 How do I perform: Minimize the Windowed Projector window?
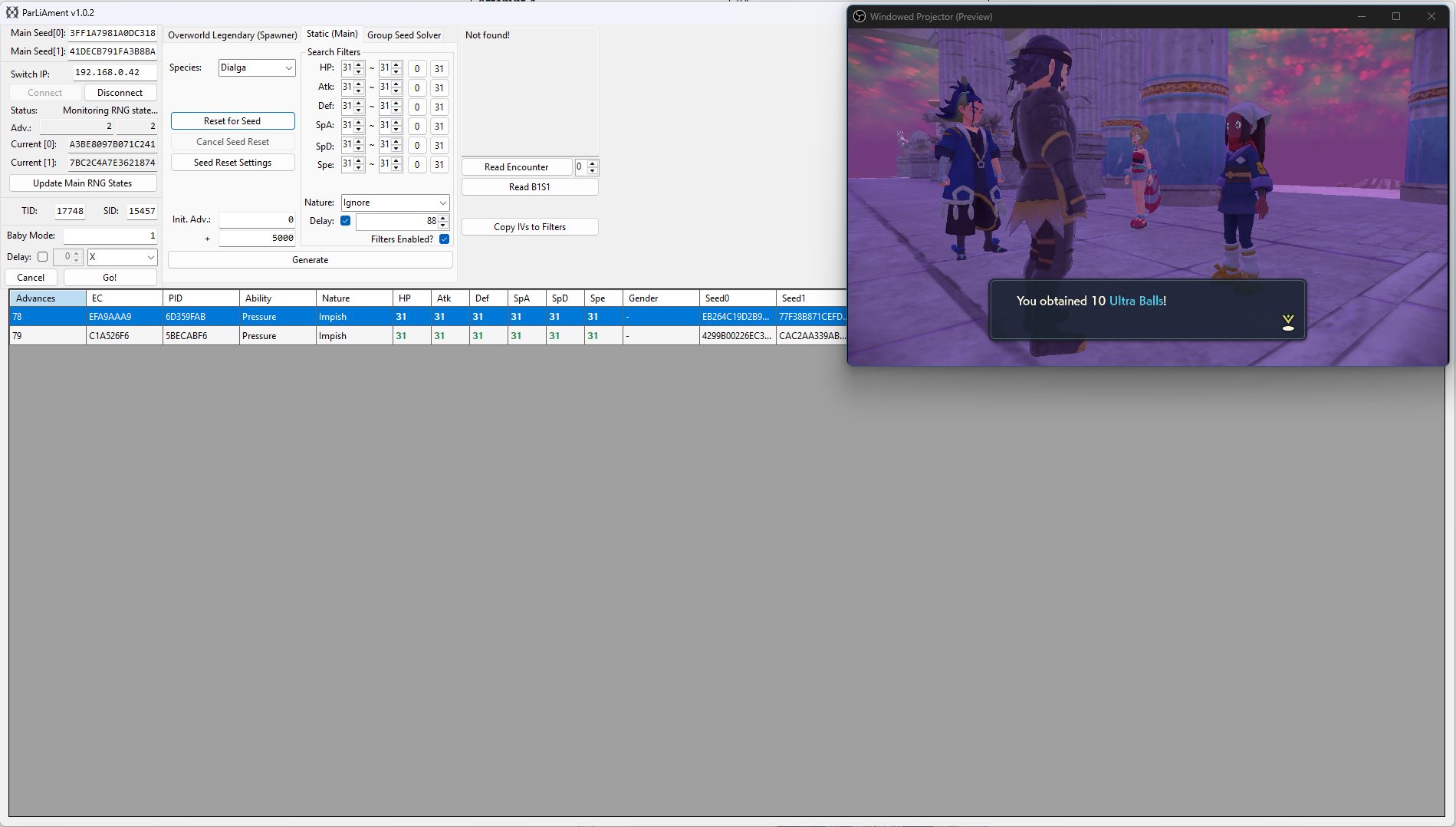[1362, 16]
